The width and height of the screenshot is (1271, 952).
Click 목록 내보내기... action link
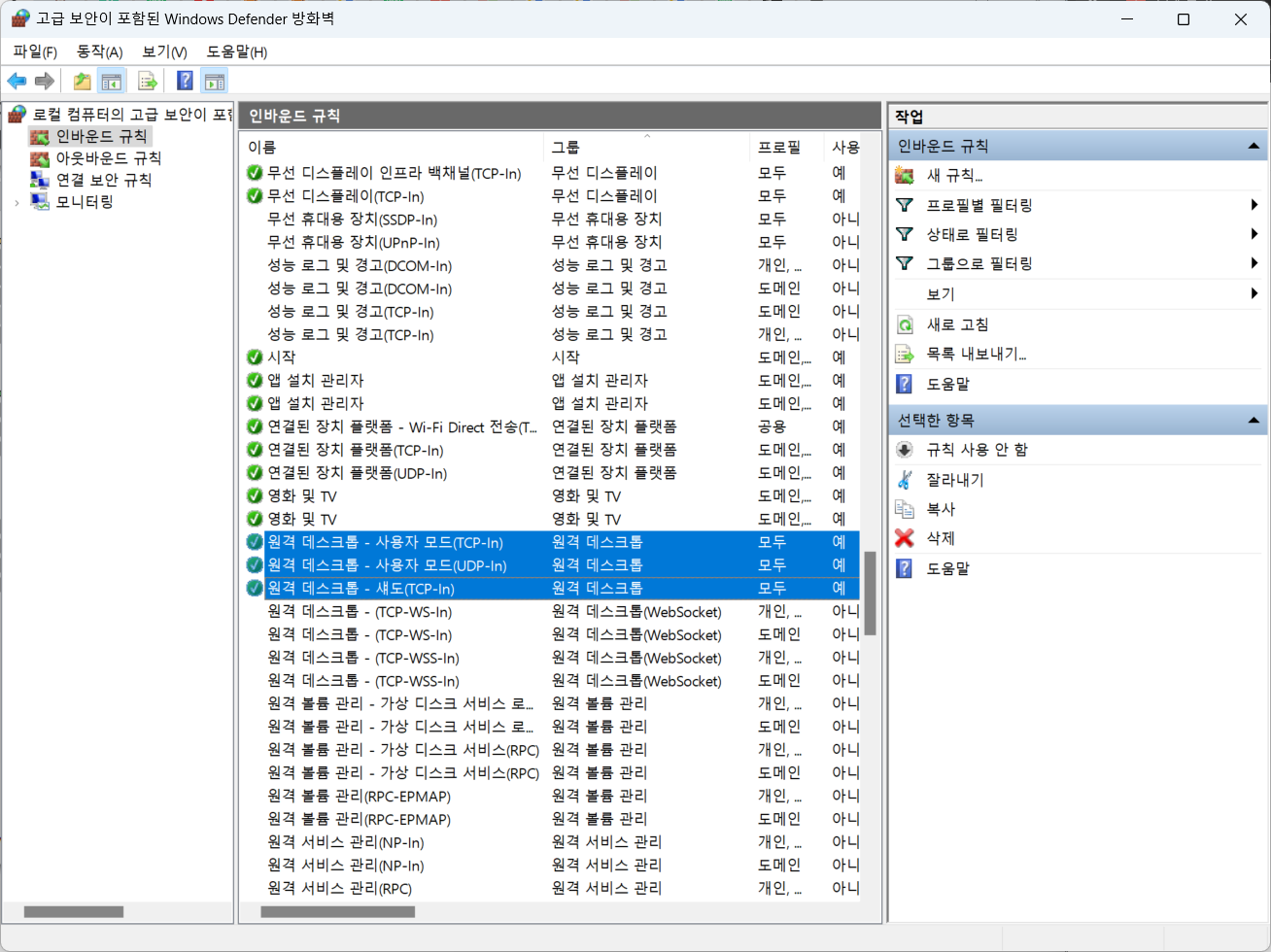point(977,354)
